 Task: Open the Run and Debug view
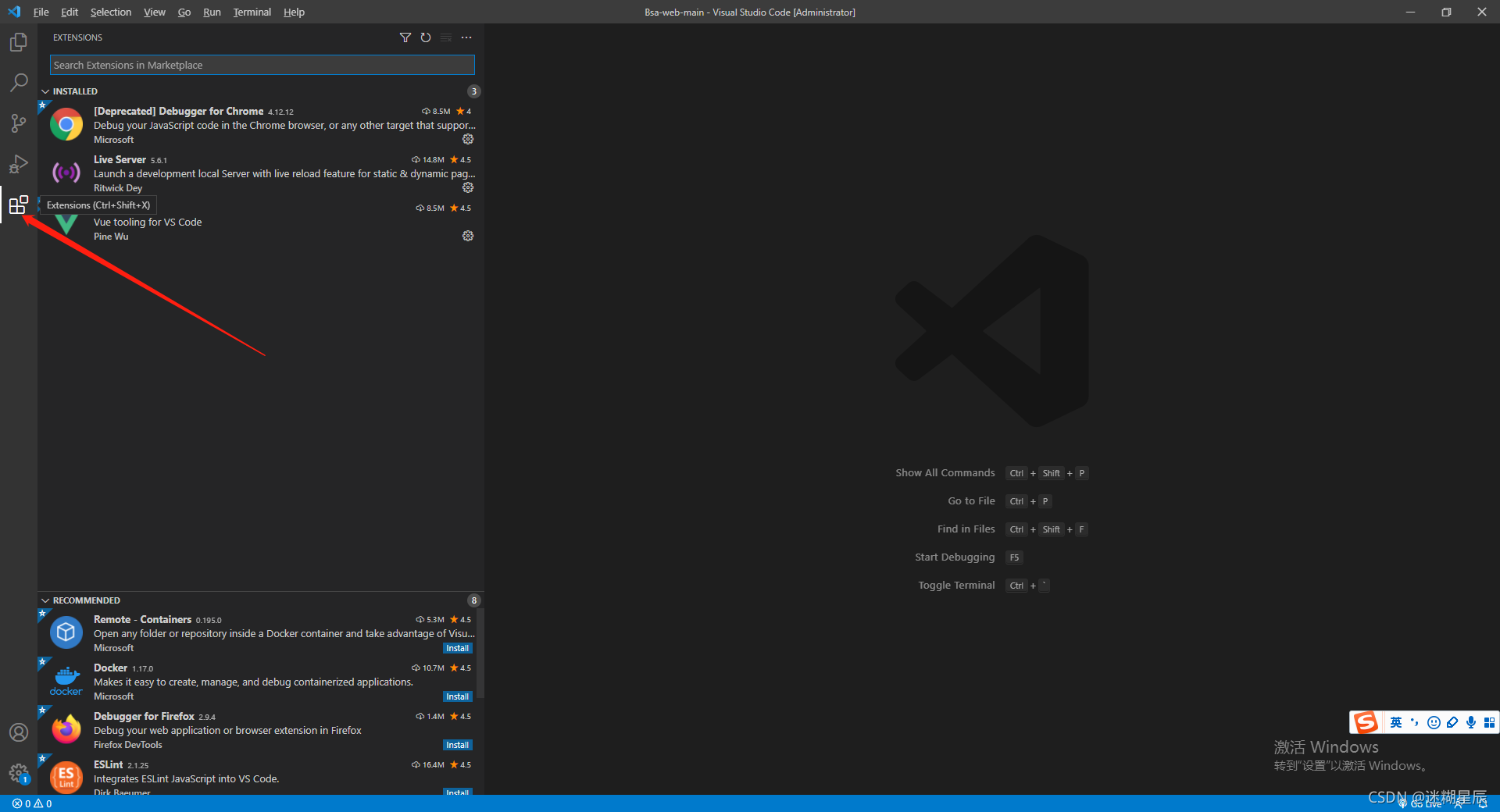pyautogui.click(x=19, y=164)
